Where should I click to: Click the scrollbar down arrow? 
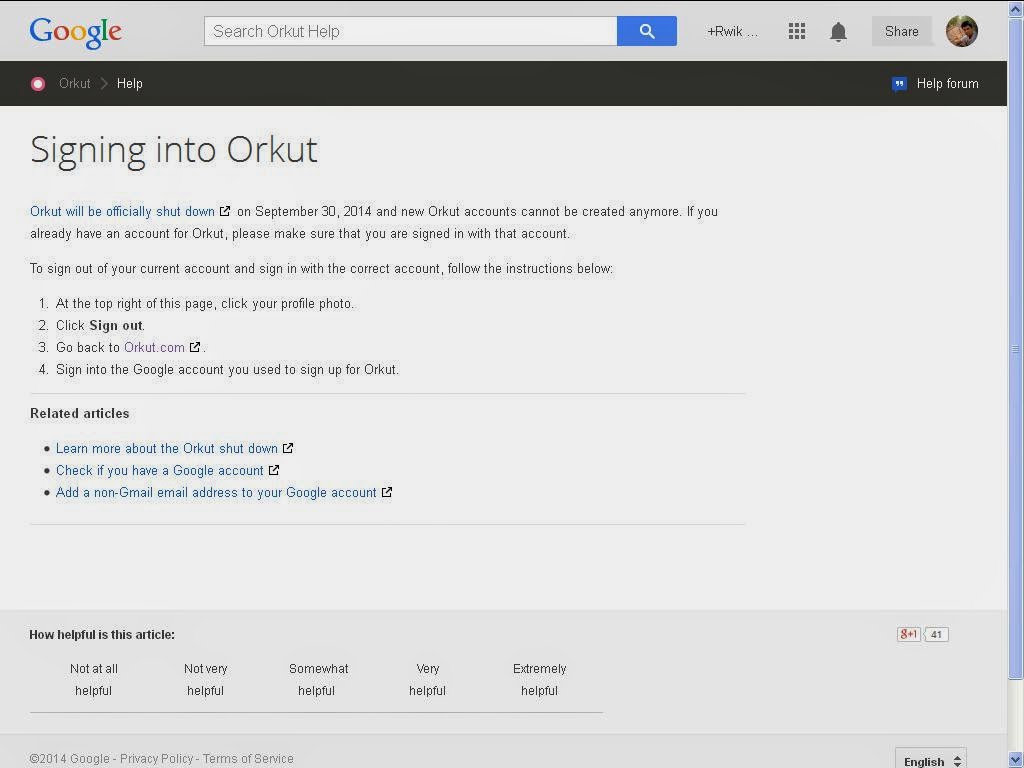[x=1016, y=760]
